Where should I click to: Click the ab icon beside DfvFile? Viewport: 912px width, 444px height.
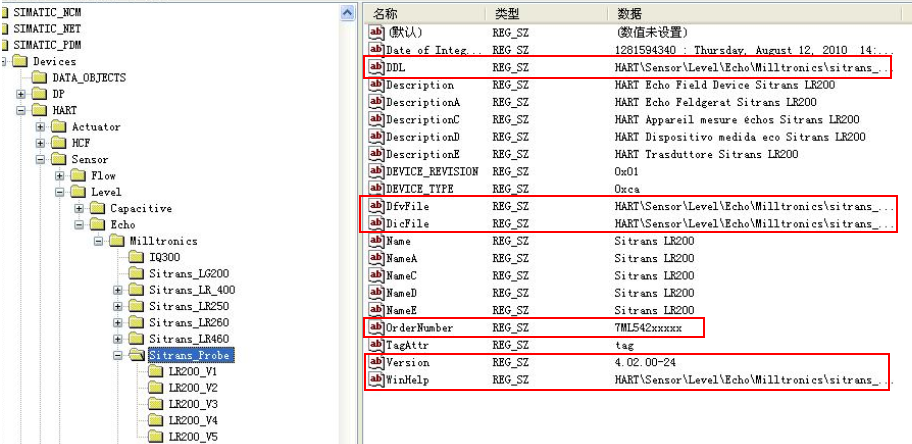pyautogui.click(x=377, y=206)
